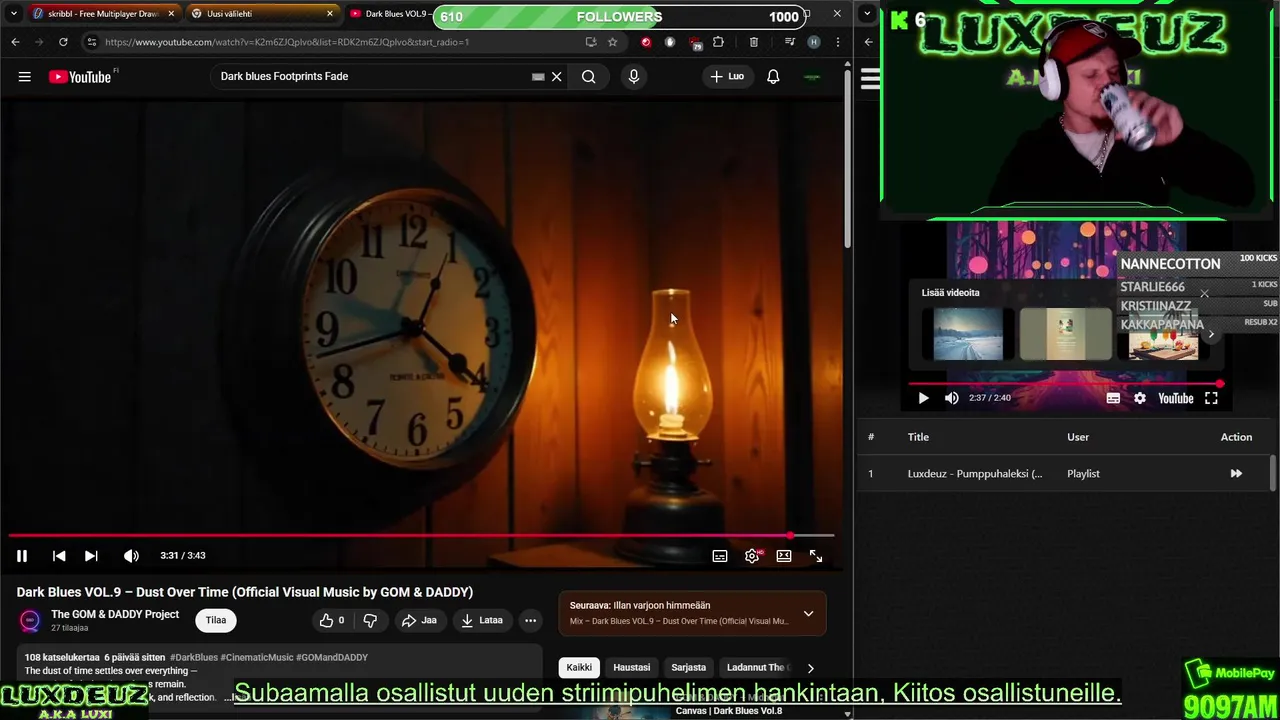Open the Luo create menu
The width and height of the screenshot is (1280, 720).
coord(727,77)
